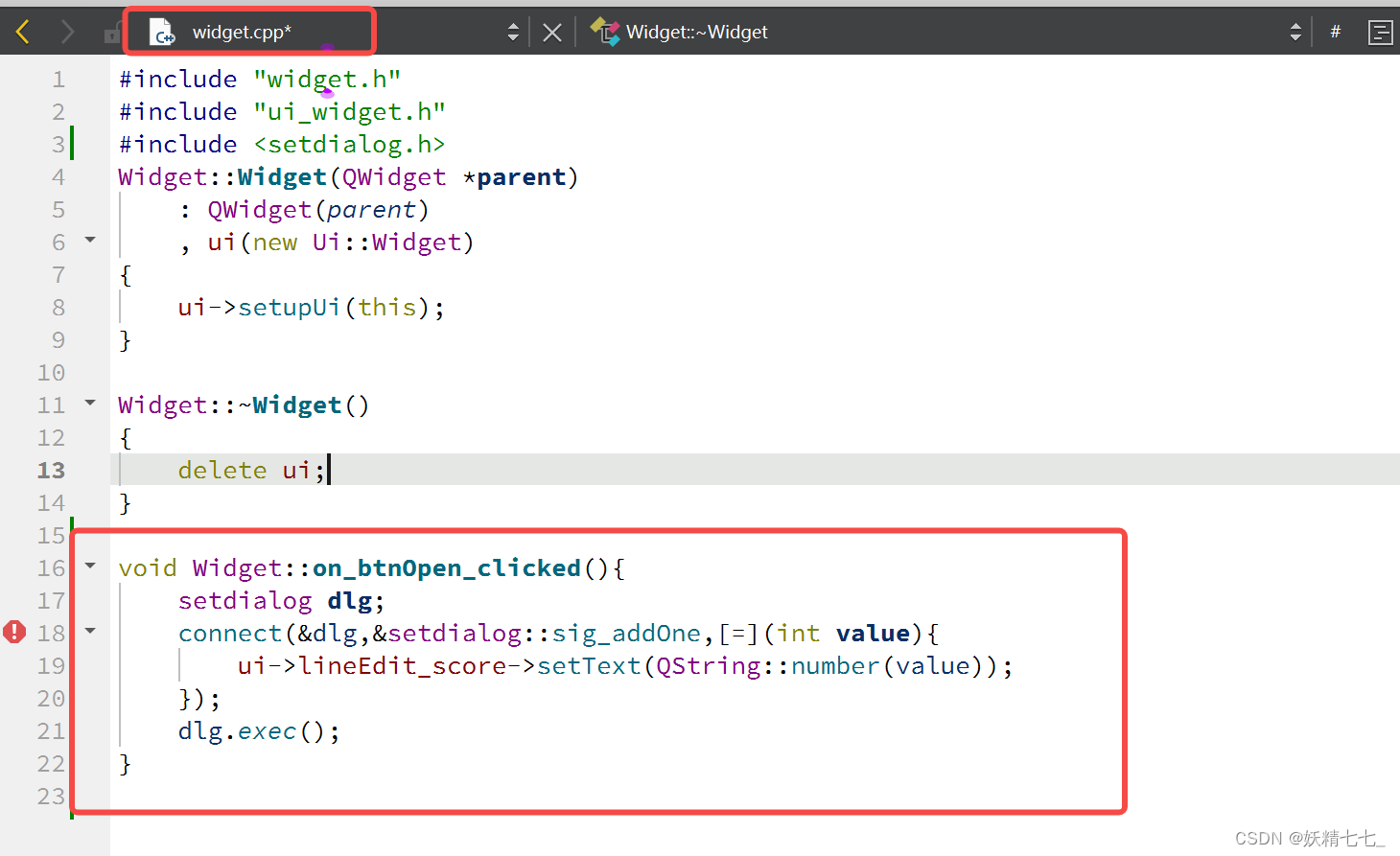Screen dimensions: 1400x856
Task: Click the 'setdialog' type on line 17
Action: point(245,601)
